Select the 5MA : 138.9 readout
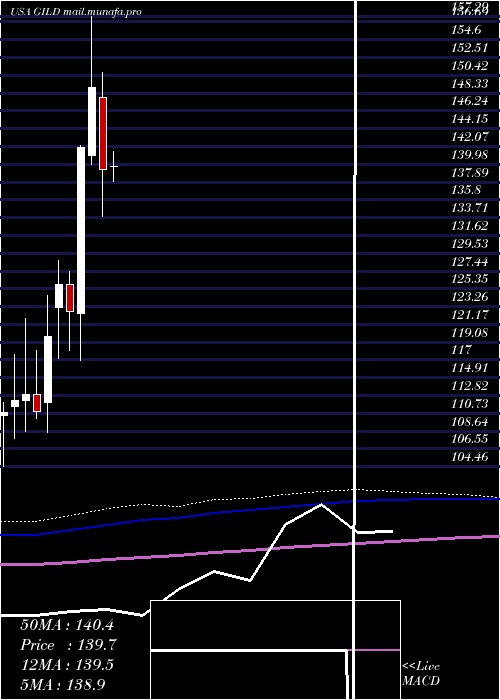The width and height of the screenshot is (500, 700). coord(63,684)
